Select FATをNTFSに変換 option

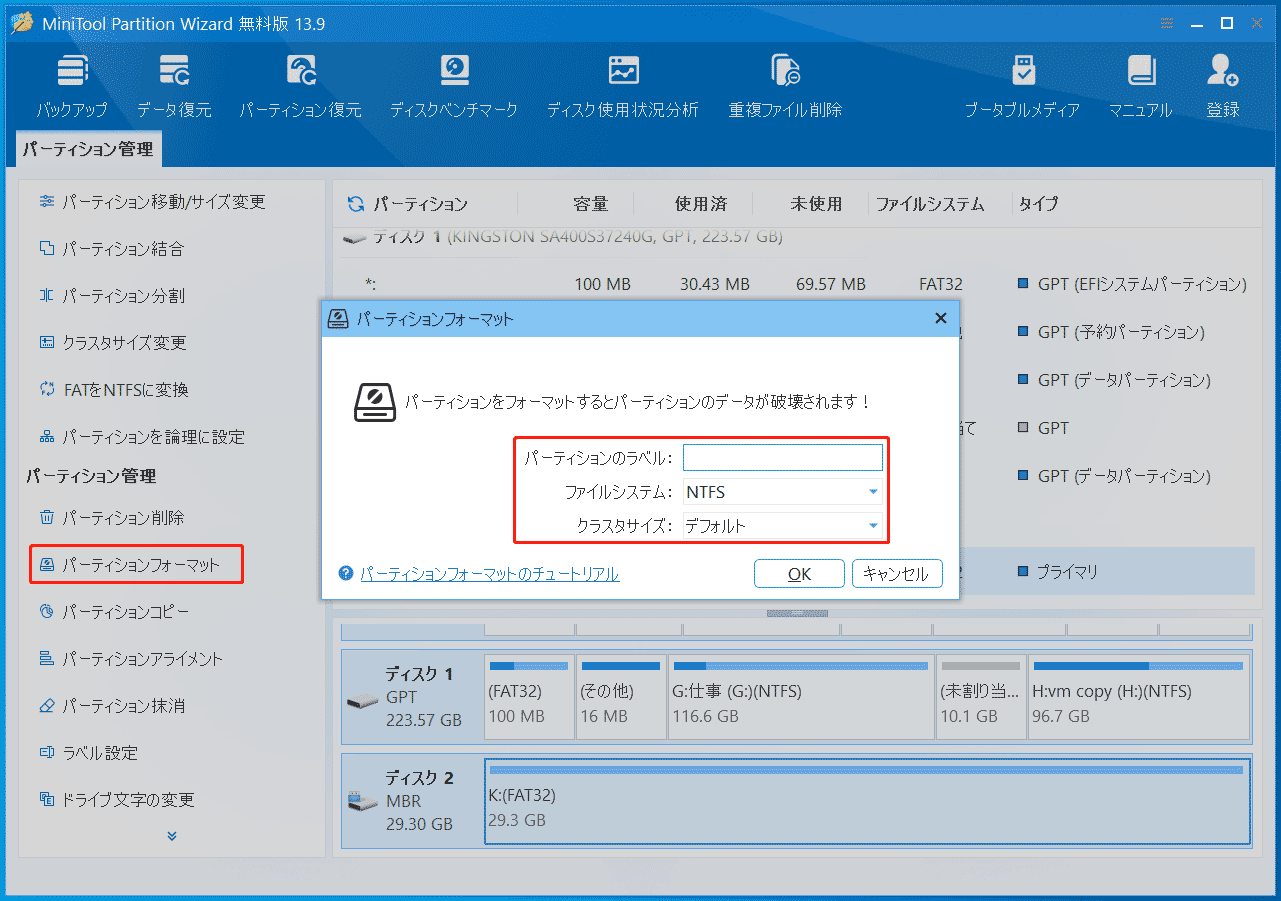[113, 390]
